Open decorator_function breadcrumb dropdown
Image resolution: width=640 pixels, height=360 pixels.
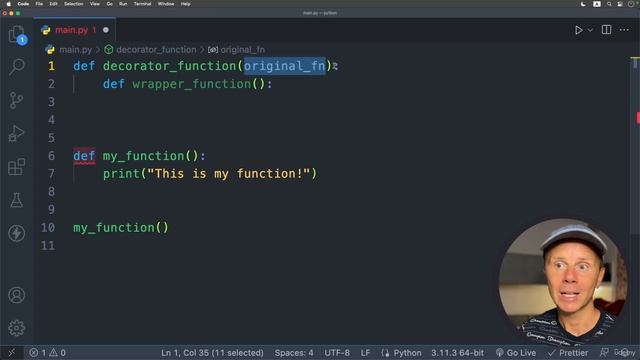pos(156,50)
